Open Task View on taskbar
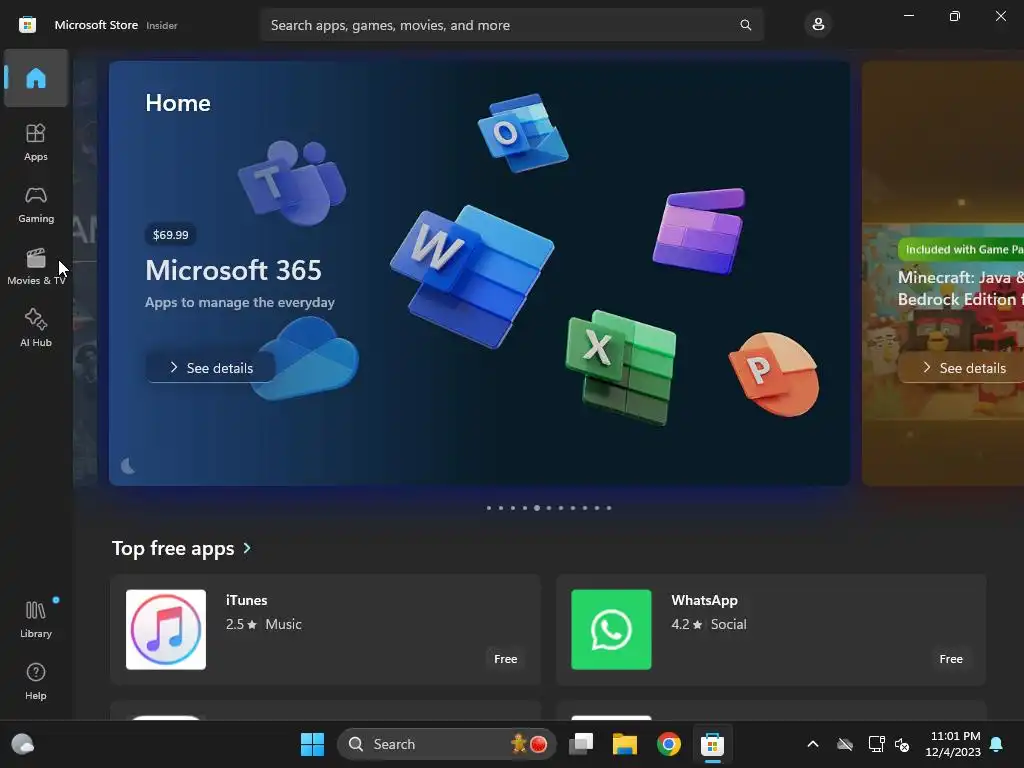 (x=581, y=744)
